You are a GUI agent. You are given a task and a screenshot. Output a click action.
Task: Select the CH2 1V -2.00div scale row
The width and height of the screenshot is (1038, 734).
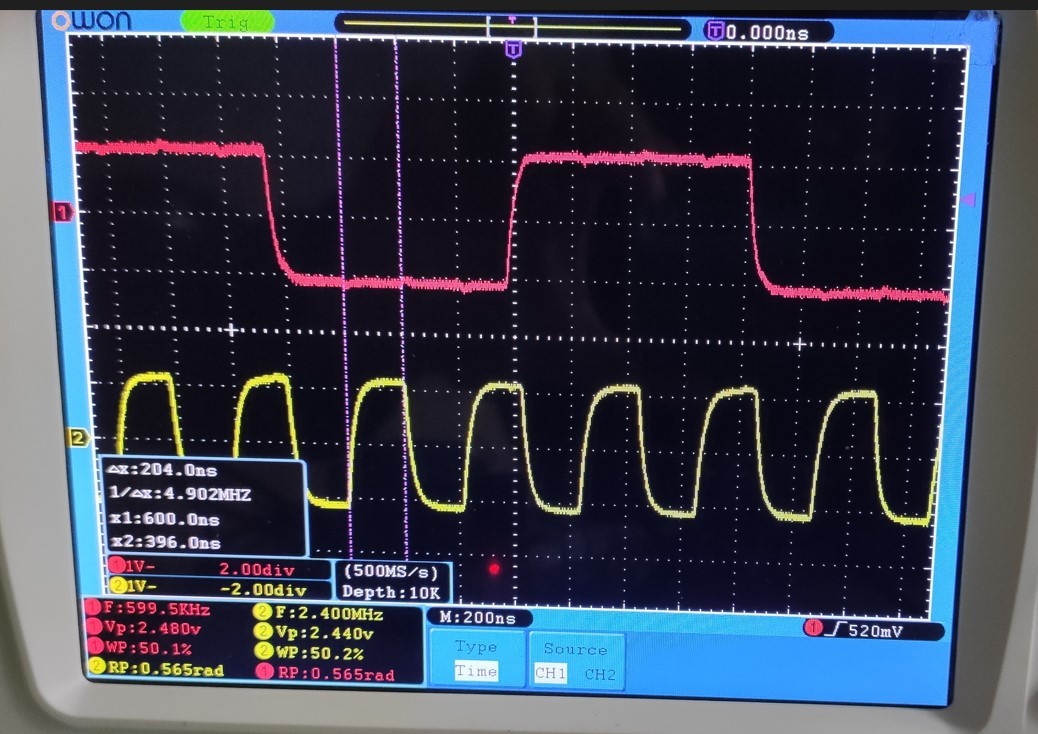218,587
